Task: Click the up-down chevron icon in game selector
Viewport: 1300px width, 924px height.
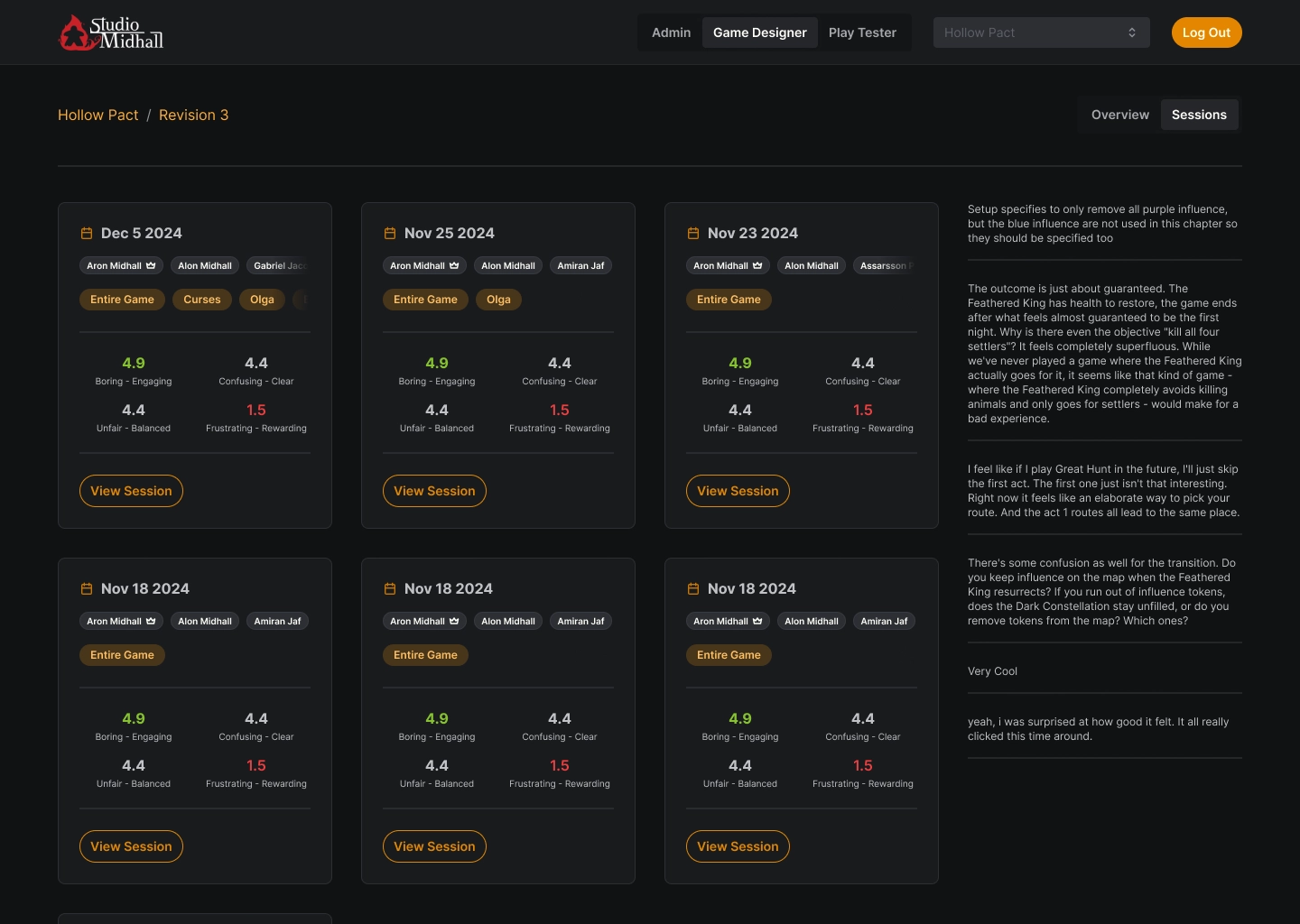Action: (x=1132, y=32)
